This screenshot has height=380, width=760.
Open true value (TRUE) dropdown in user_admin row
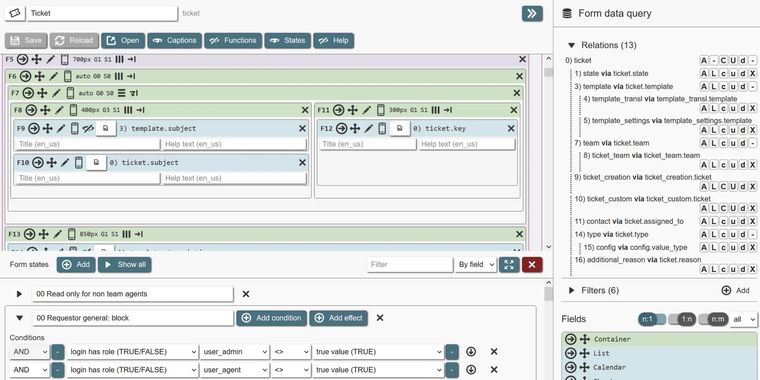tap(379, 351)
